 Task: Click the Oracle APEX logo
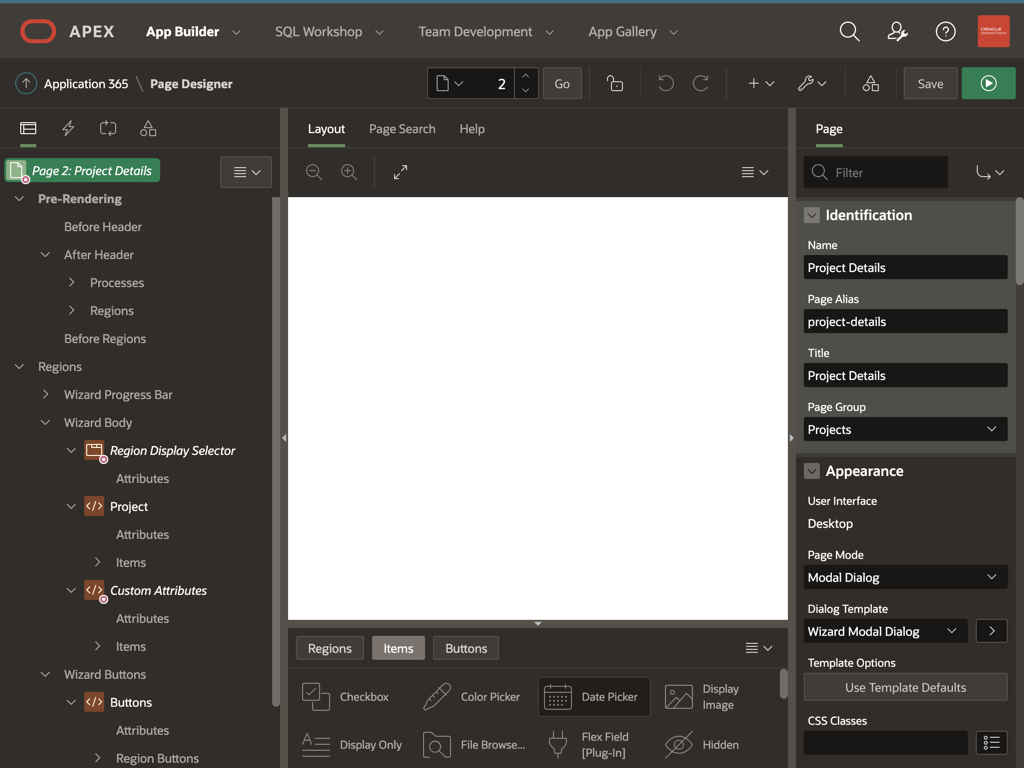click(x=67, y=31)
